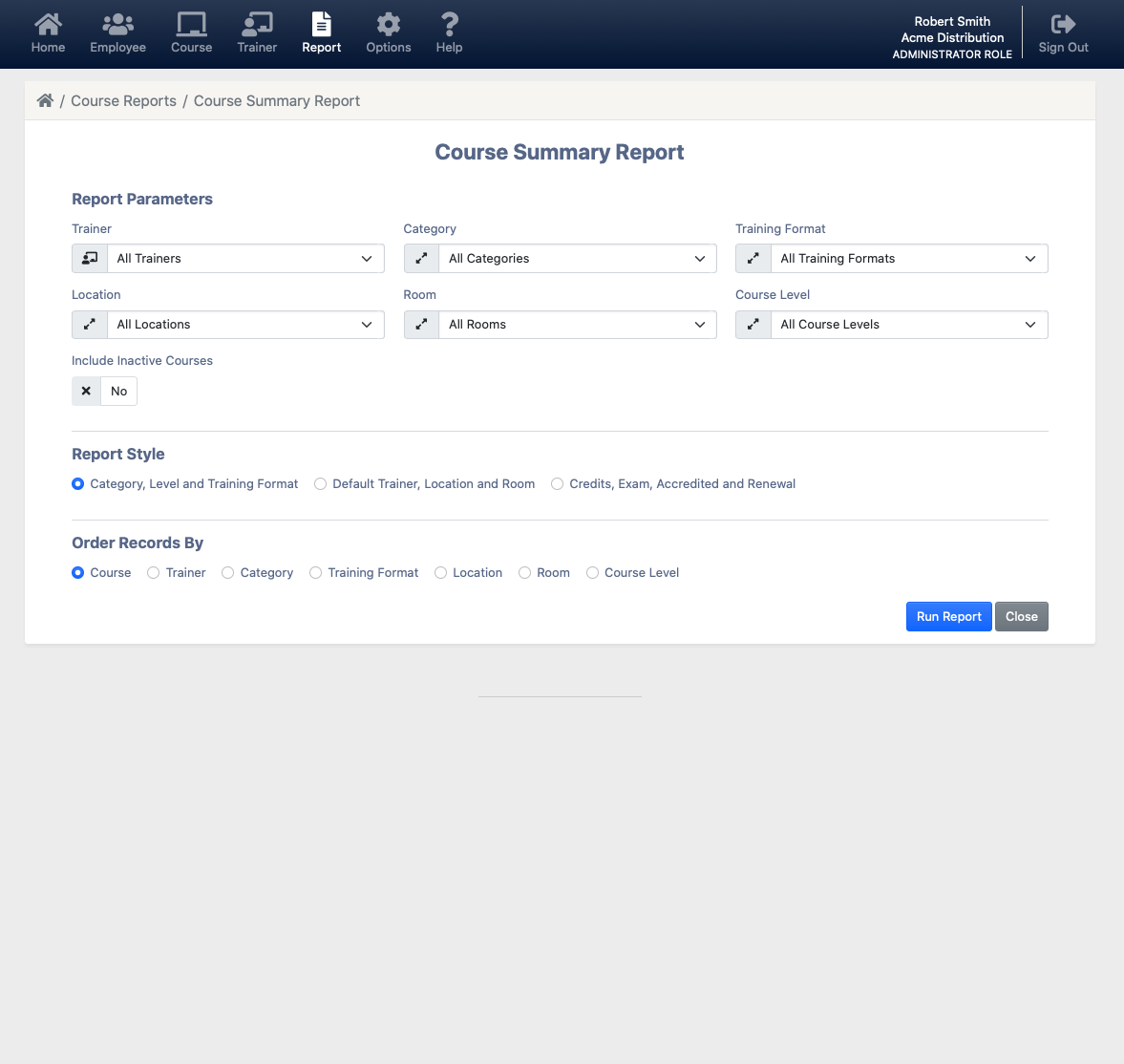Order records by Room
The height and width of the screenshot is (1064, 1124).
click(524, 573)
